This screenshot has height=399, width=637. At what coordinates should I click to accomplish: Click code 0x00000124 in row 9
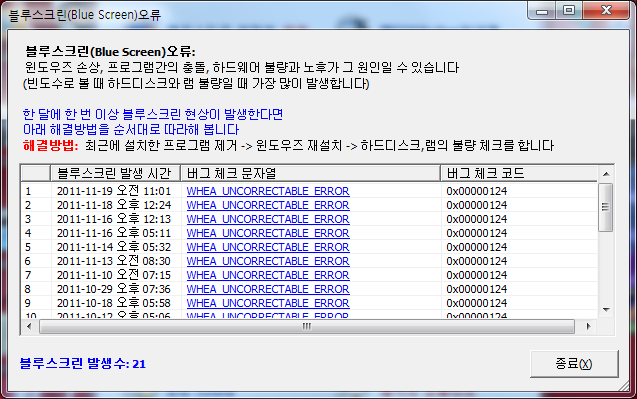click(x=477, y=303)
